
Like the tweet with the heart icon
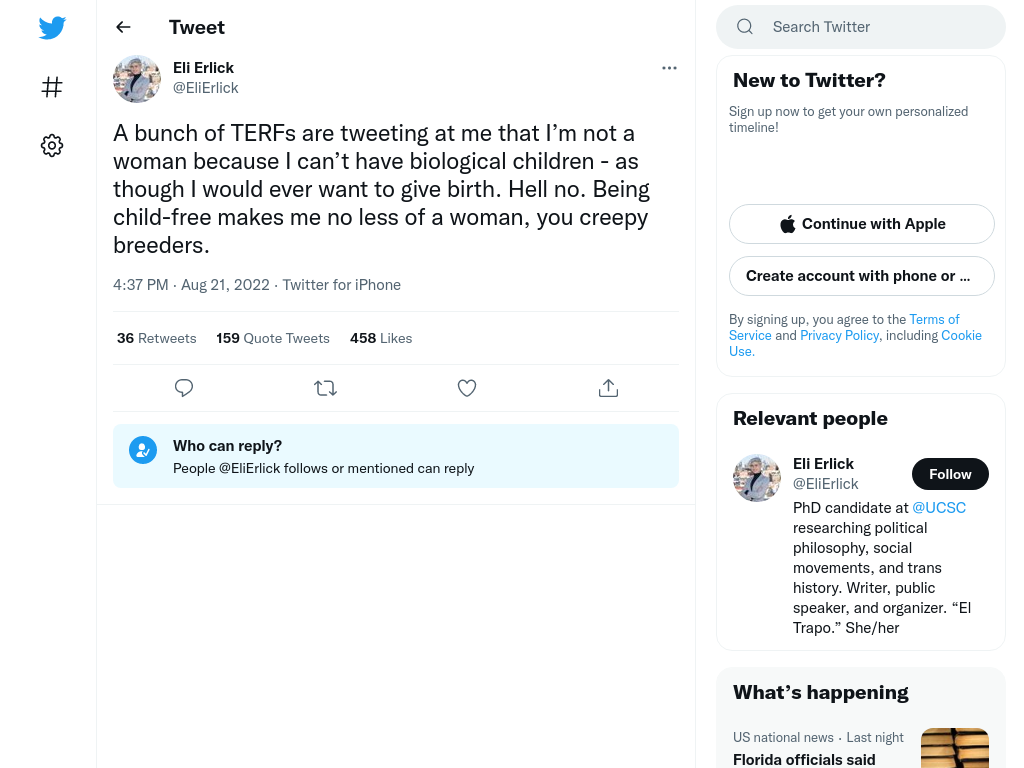[x=466, y=388]
